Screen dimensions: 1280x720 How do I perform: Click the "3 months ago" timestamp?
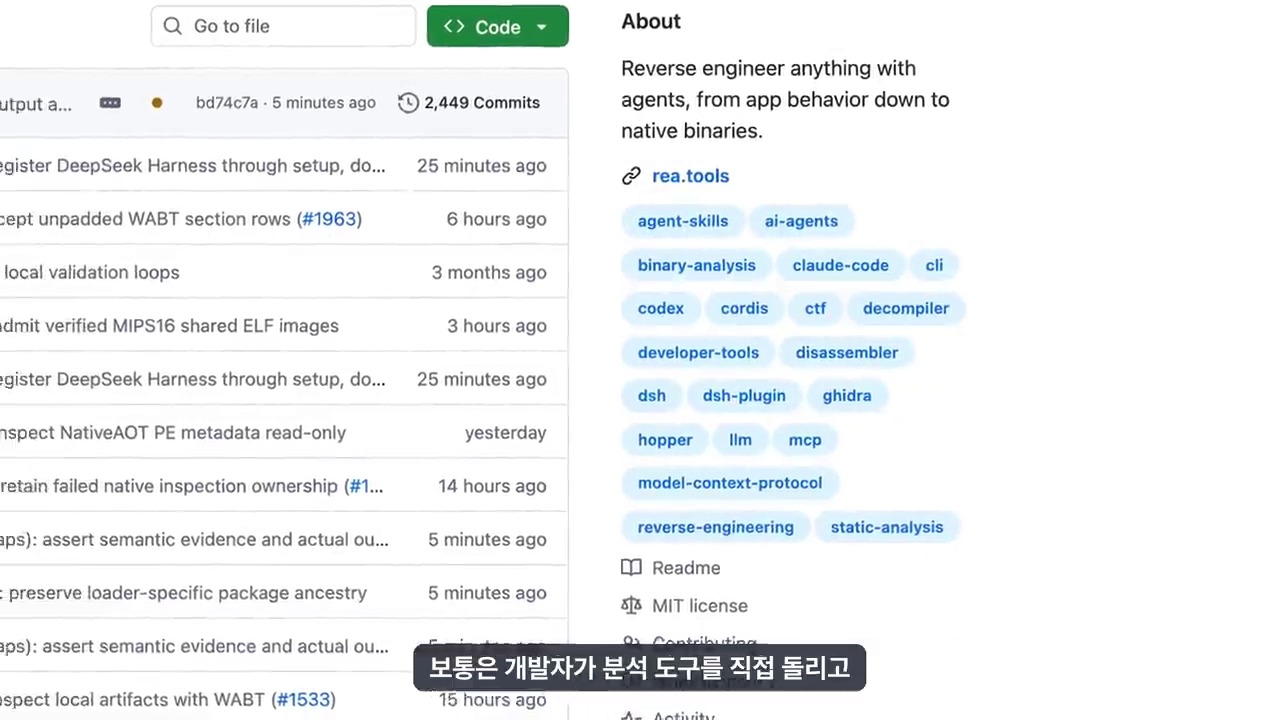coord(489,272)
